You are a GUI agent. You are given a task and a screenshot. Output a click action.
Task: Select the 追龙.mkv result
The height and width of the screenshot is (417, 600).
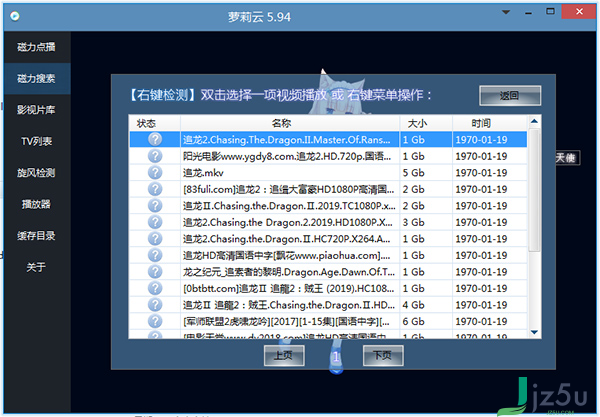coord(328,173)
